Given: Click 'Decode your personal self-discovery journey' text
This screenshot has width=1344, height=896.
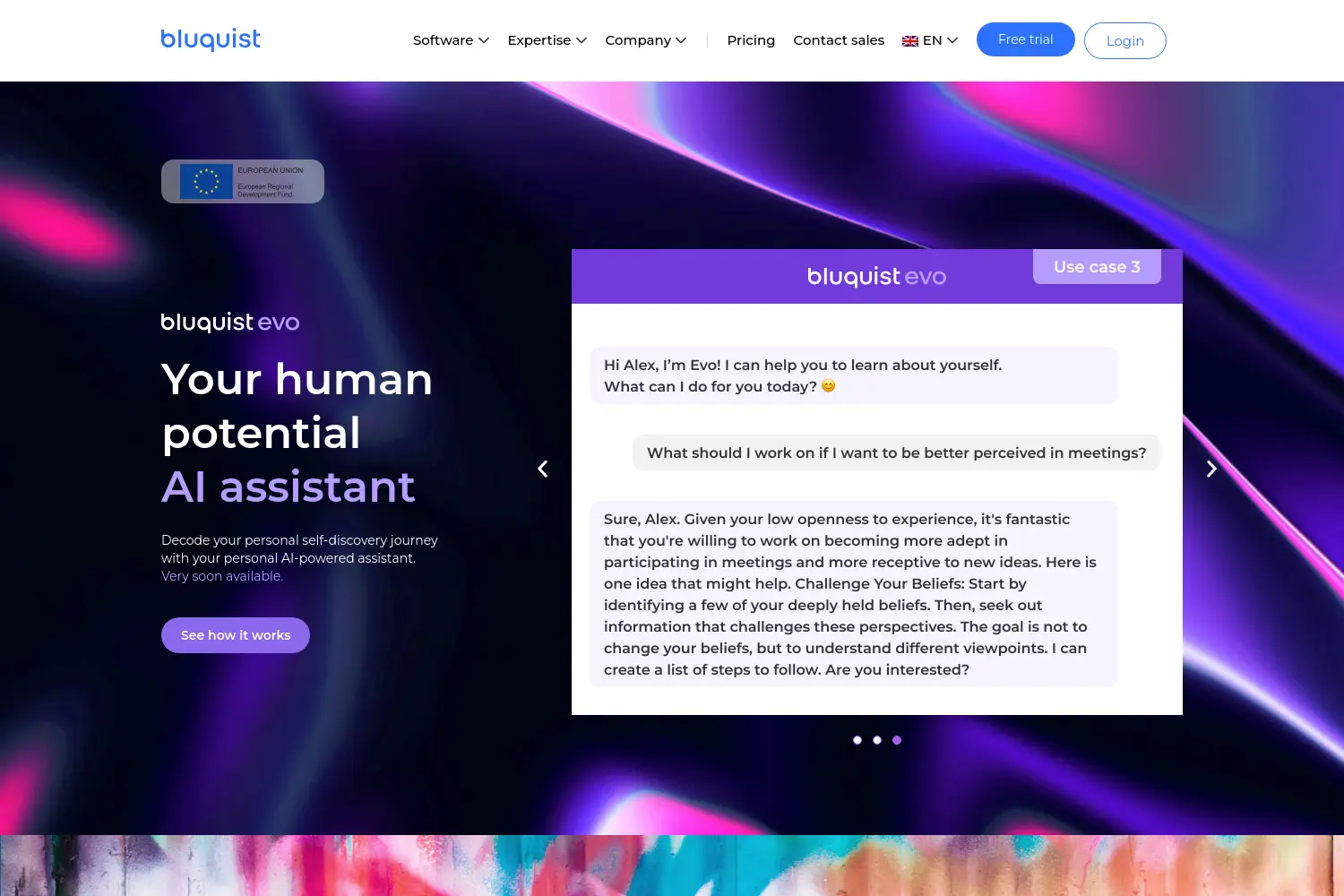Looking at the screenshot, I should click(299, 548).
